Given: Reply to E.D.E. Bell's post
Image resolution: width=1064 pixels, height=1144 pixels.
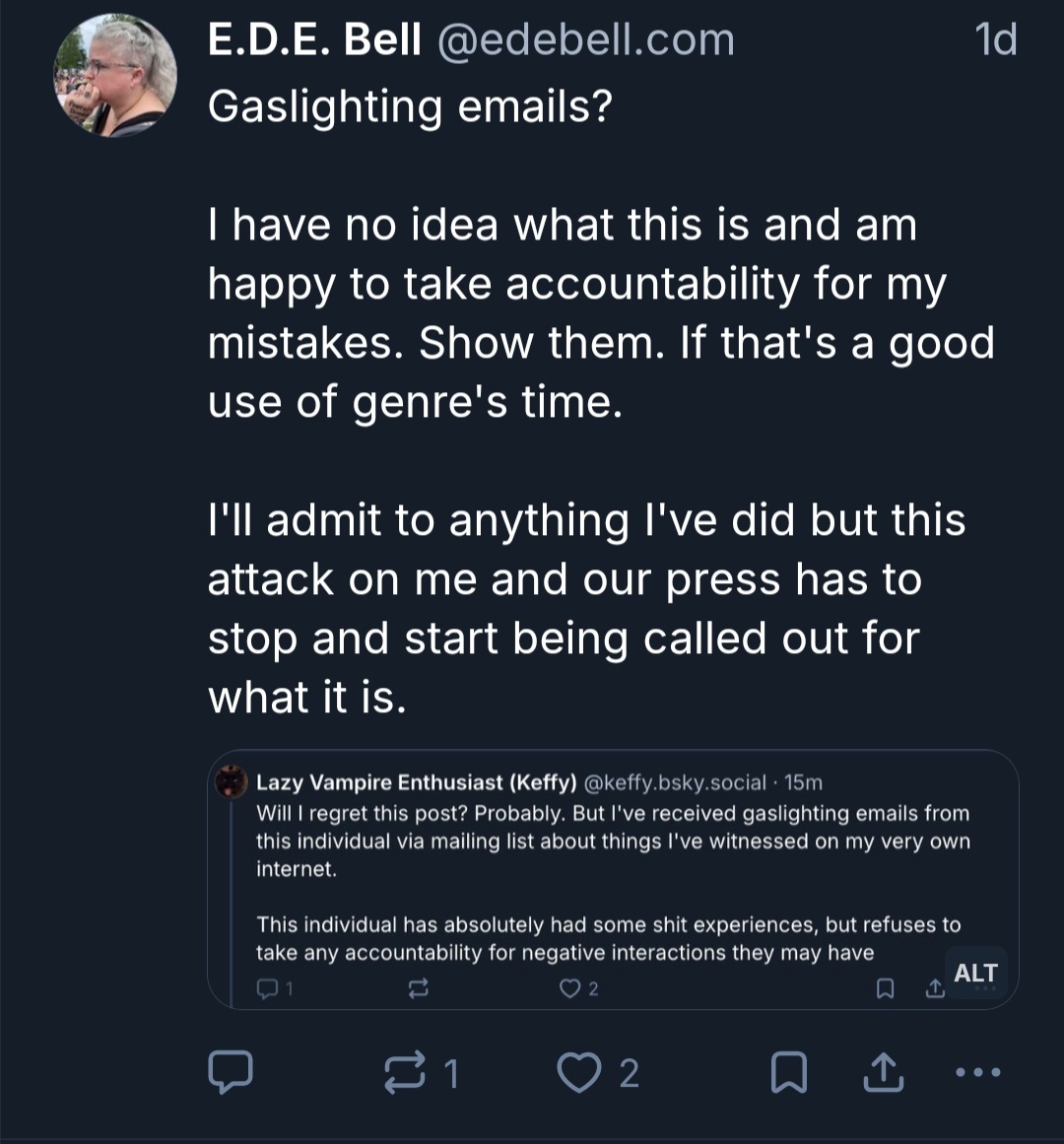Looking at the screenshot, I should tap(231, 1072).
